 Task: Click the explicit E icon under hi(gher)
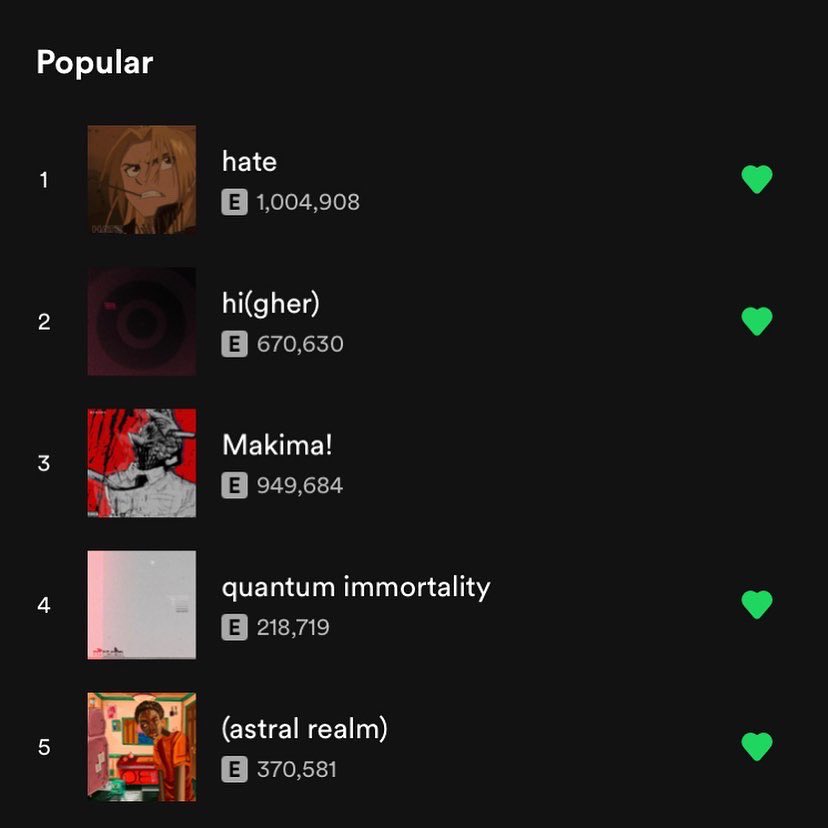pos(234,345)
